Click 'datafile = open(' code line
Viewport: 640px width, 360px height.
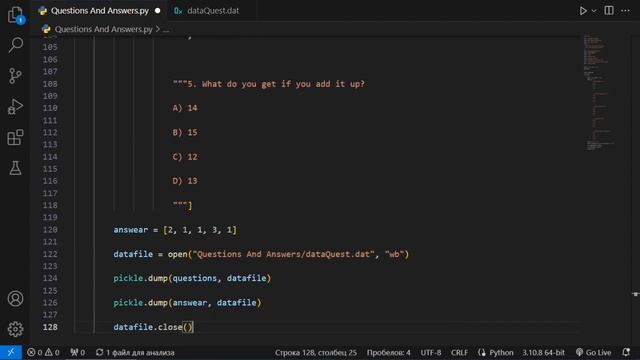[x=261, y=254]
